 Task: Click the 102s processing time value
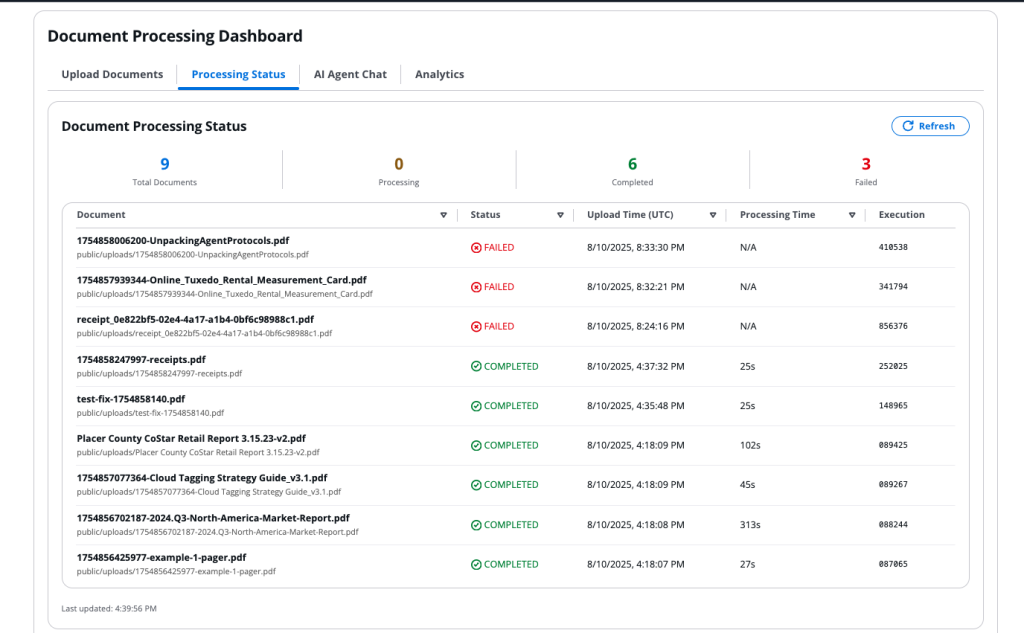coord(750,446)
